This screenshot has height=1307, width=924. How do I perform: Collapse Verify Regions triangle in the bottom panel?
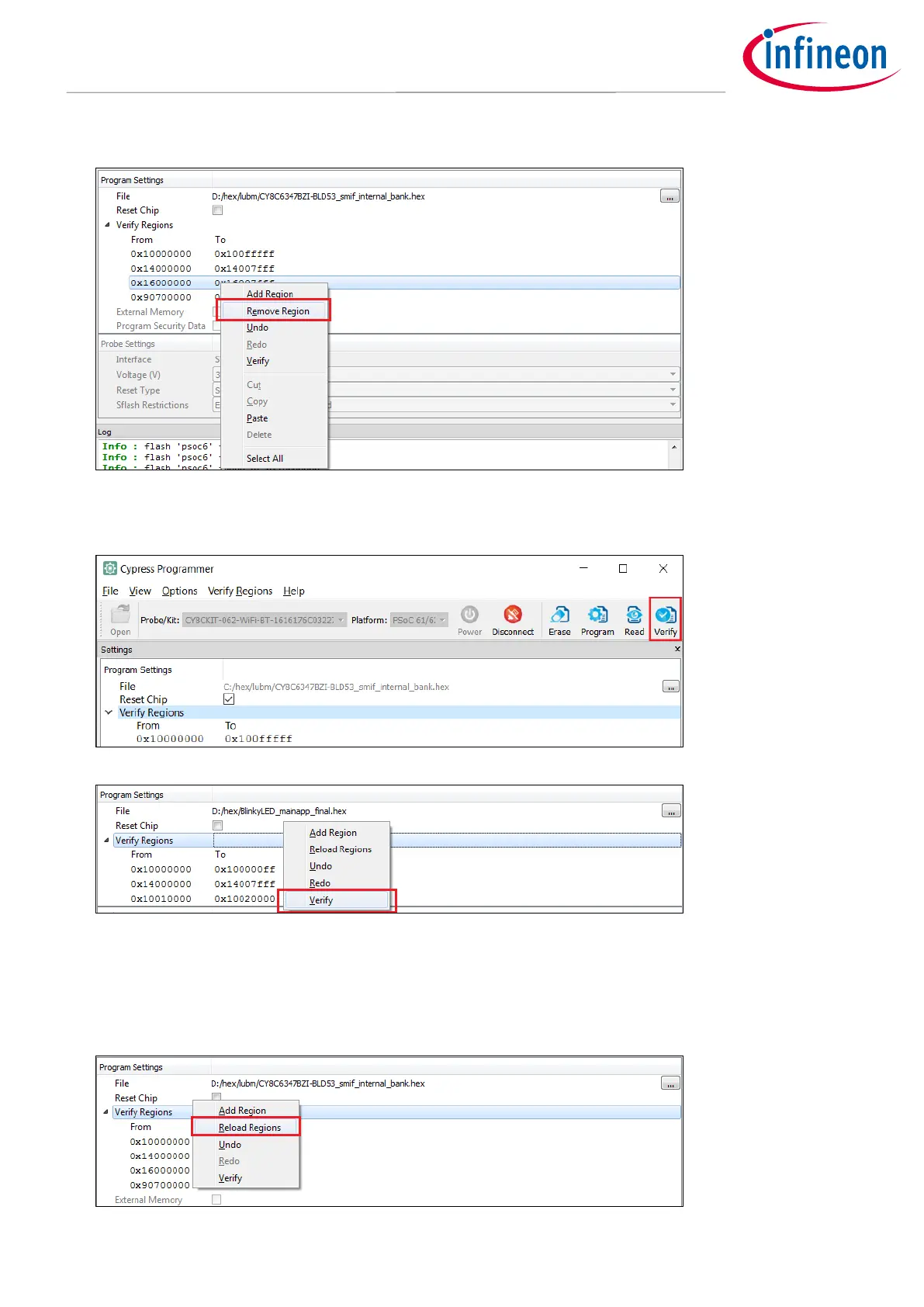coord(106,1111)
